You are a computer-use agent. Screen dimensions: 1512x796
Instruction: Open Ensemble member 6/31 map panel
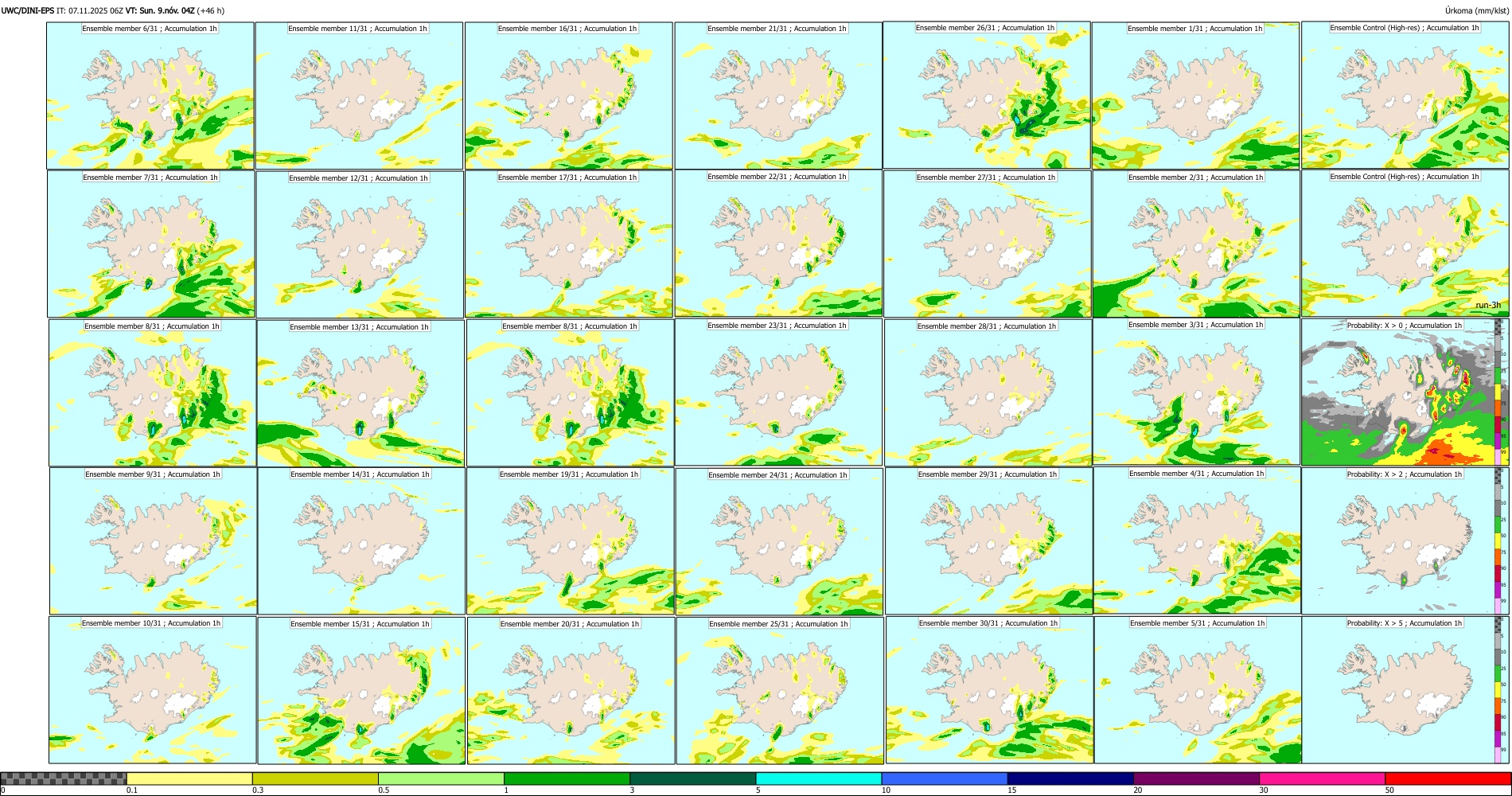coord(150,96)
